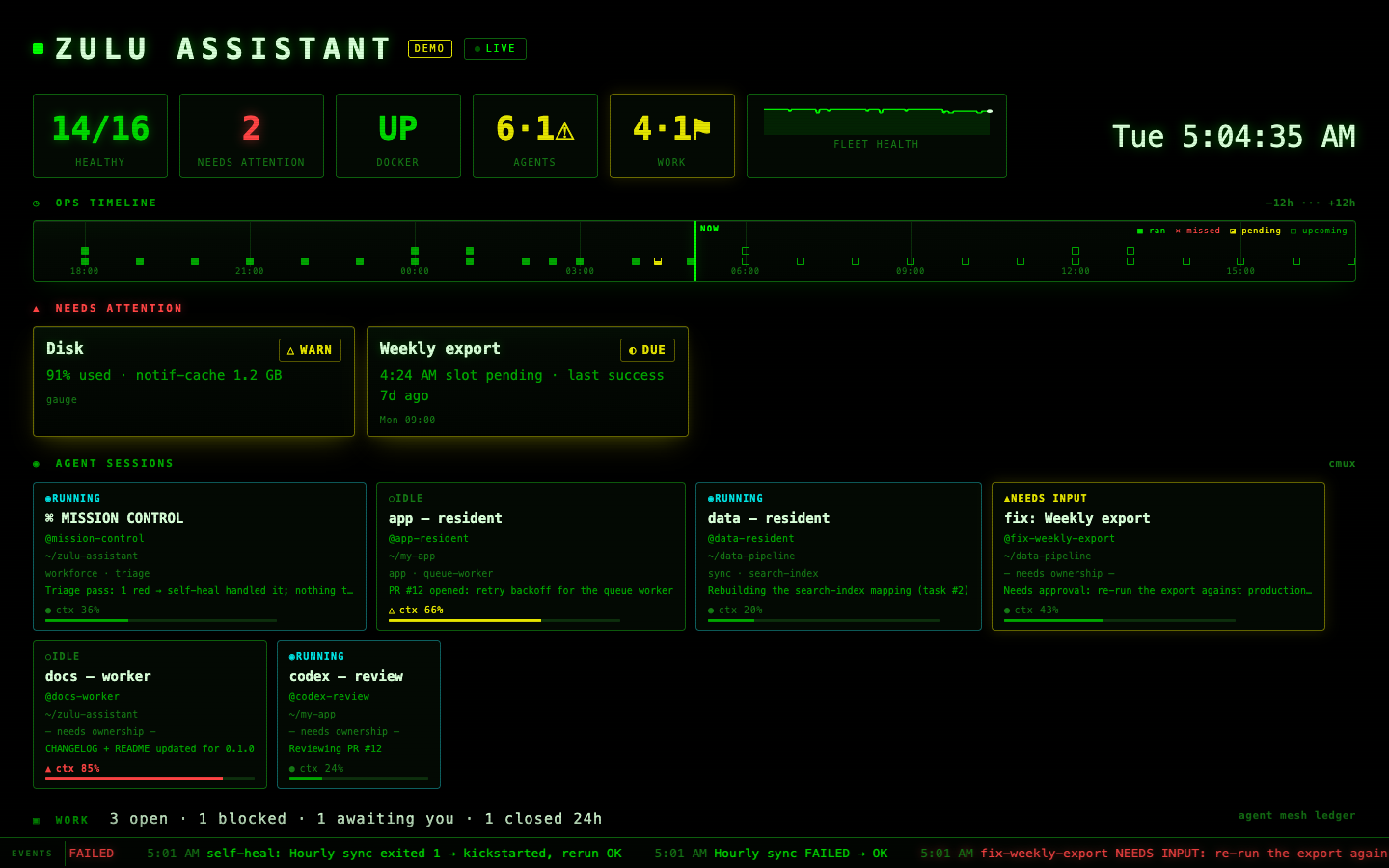1389x868 pixels.
Task: Click the pending legend marker in timeline
Action: (1233, 231)
